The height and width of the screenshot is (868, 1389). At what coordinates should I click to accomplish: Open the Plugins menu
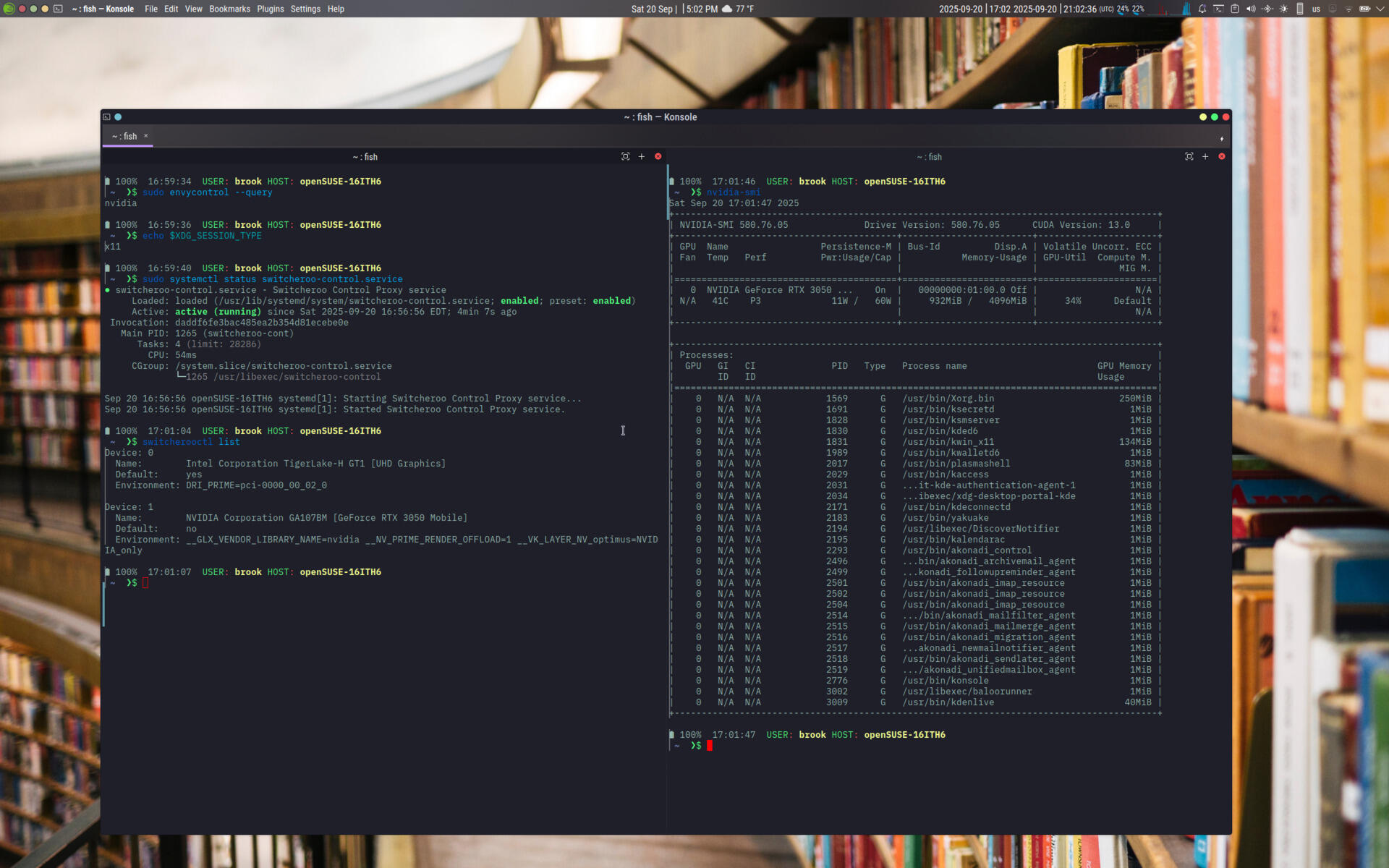tap(270, 9)
